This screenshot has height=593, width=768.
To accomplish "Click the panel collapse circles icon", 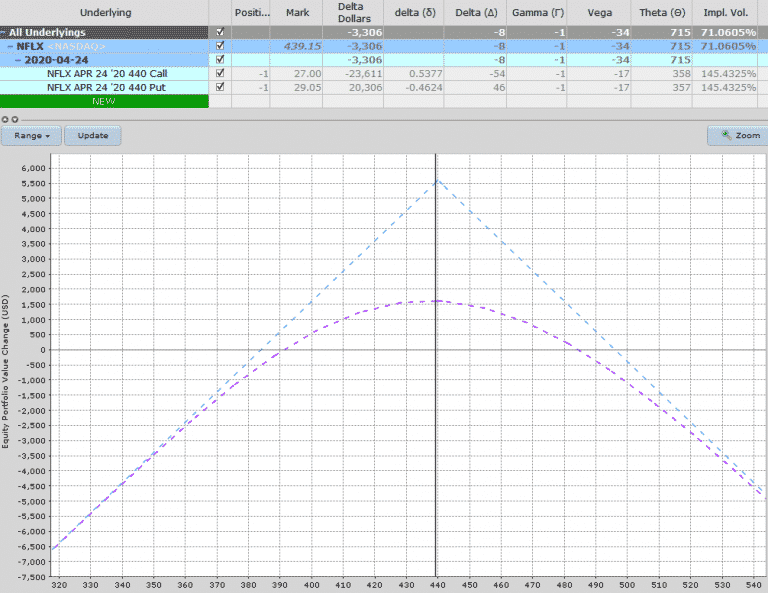I will pyautogui.click(x=7, y=120).
